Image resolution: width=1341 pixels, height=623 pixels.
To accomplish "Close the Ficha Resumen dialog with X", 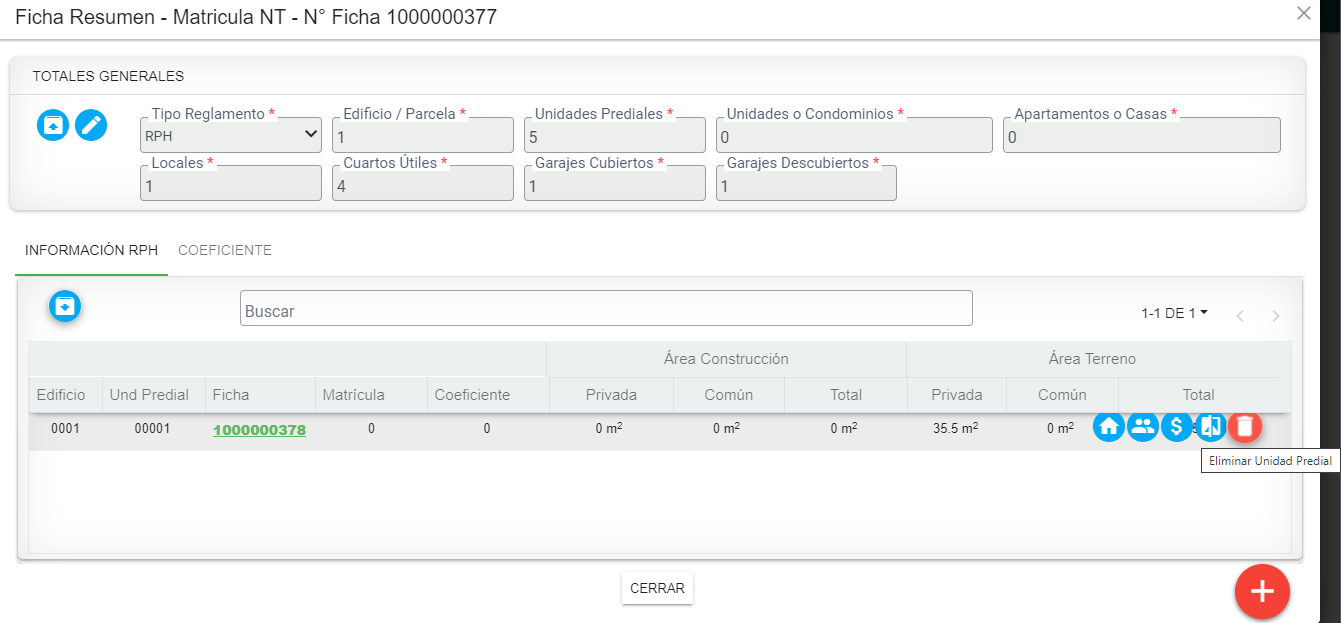I will (1303, 14).
